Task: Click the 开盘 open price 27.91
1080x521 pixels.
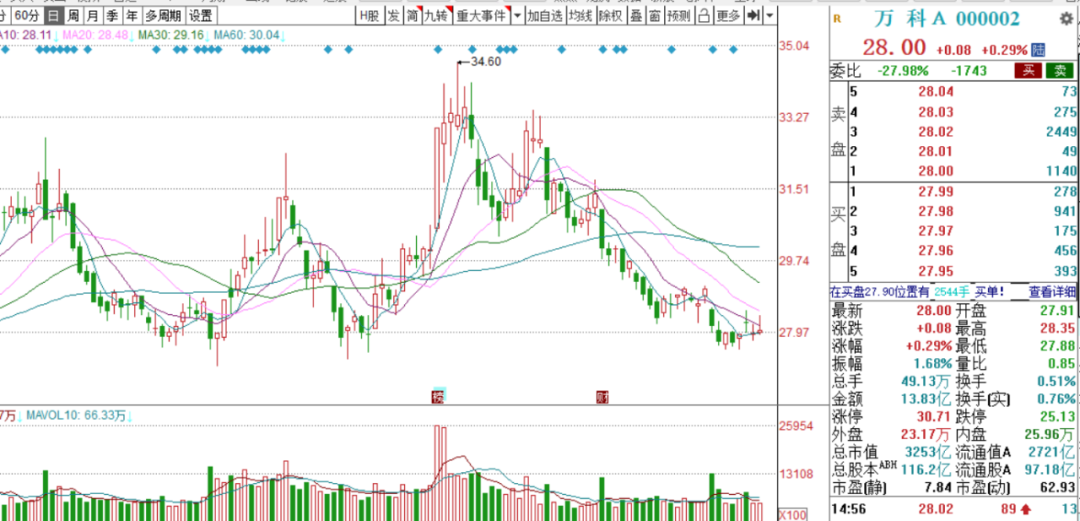Action: (x=1058, y=311)
